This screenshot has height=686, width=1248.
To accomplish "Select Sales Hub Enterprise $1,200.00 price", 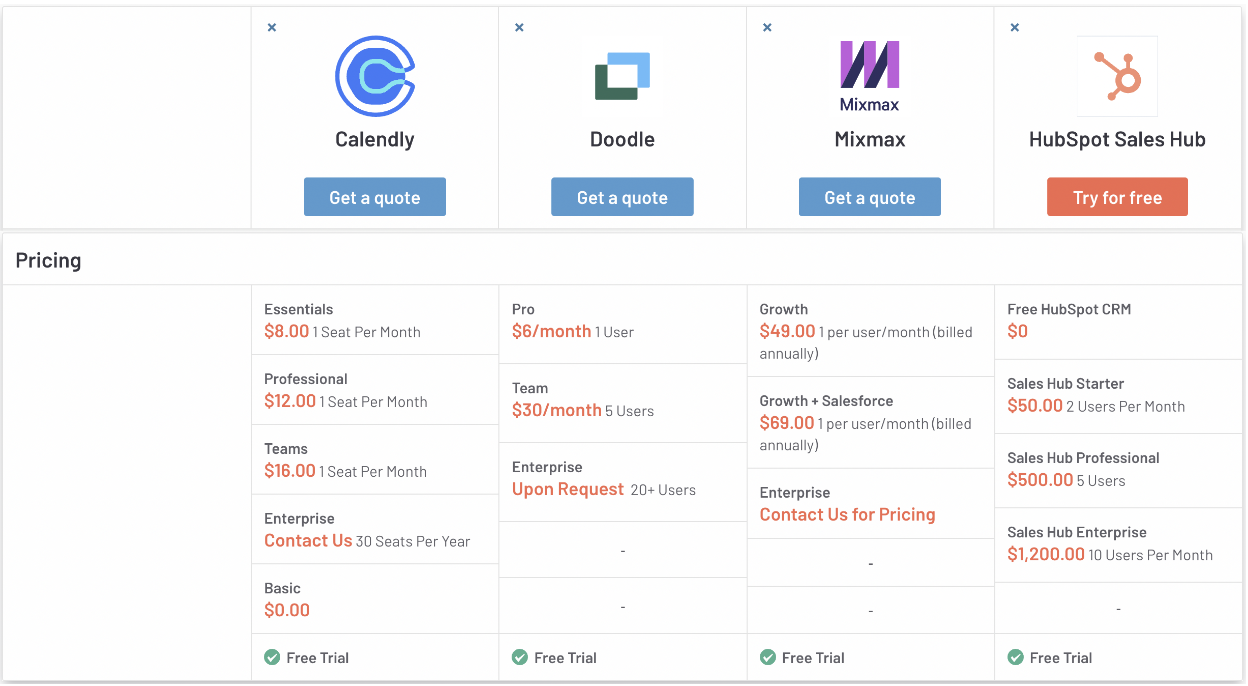I will click(1046, 554).
